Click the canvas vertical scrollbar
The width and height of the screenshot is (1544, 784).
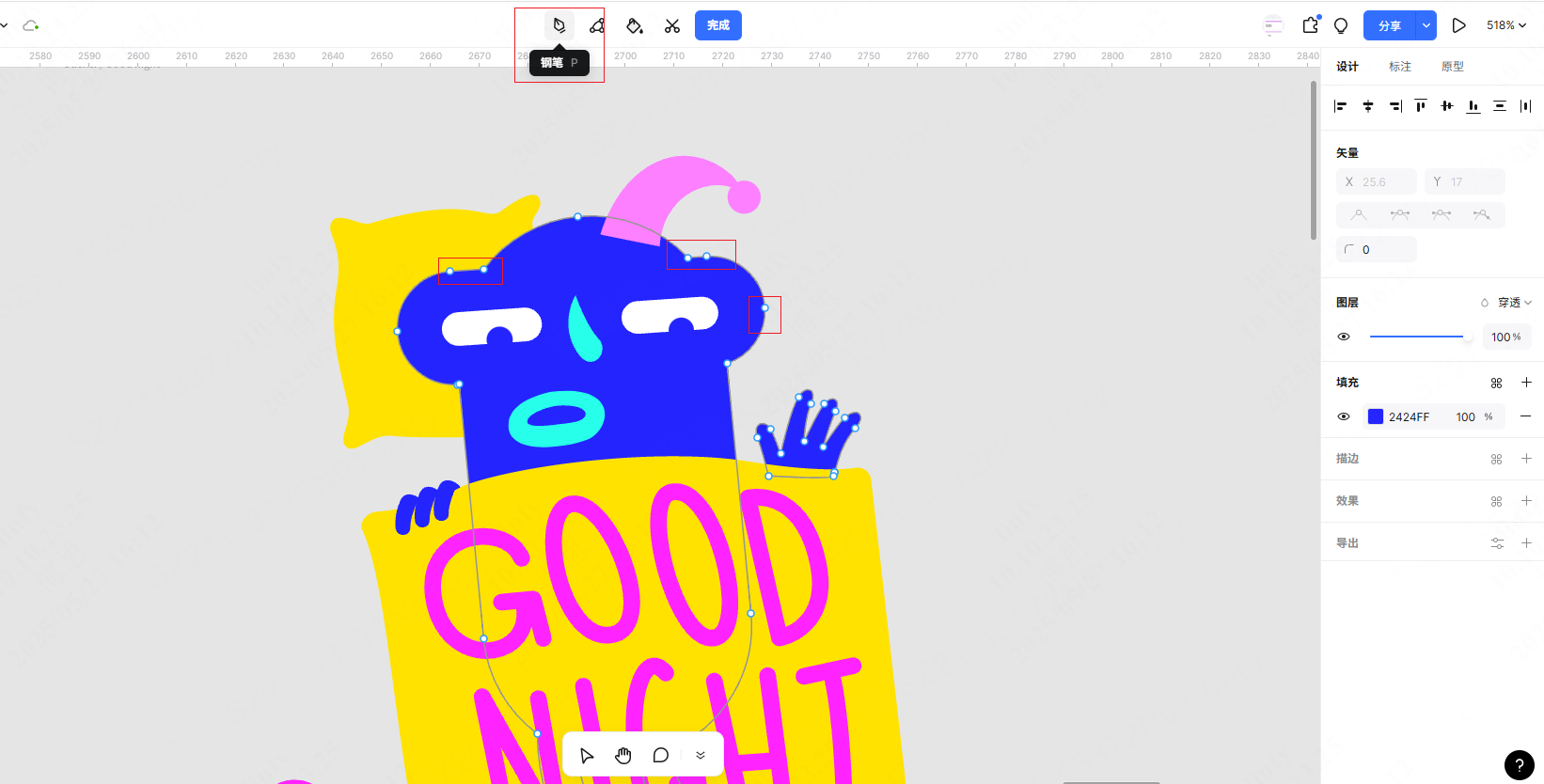click(1314, 160)
